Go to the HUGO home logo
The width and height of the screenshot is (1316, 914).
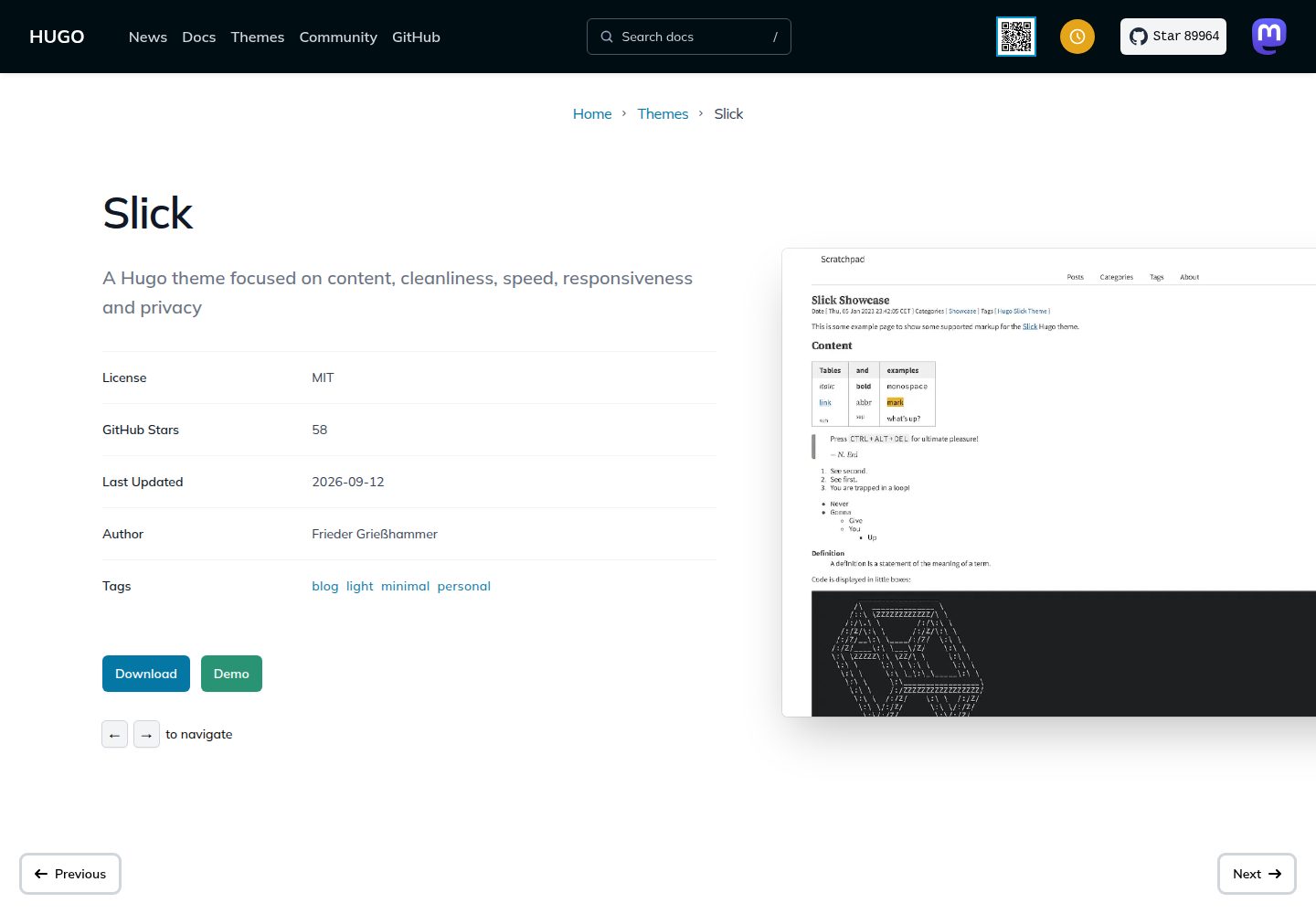click(57, 37)
